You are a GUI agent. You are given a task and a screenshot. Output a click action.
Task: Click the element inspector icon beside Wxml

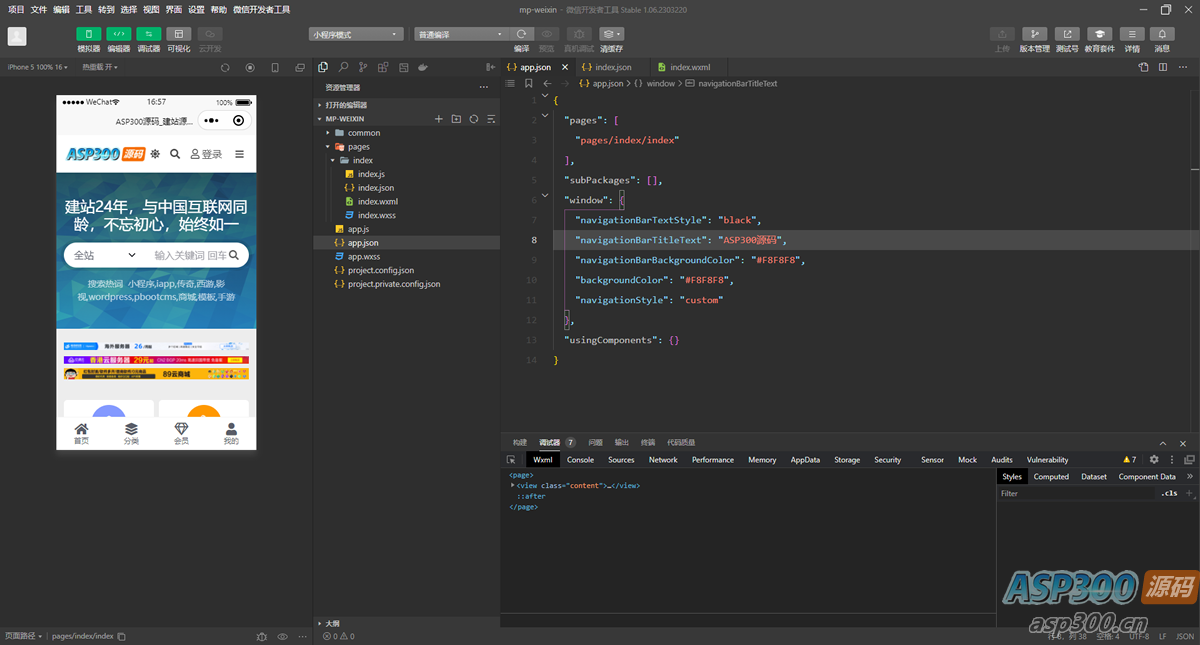pyautogui.click(x=511, y=460)
